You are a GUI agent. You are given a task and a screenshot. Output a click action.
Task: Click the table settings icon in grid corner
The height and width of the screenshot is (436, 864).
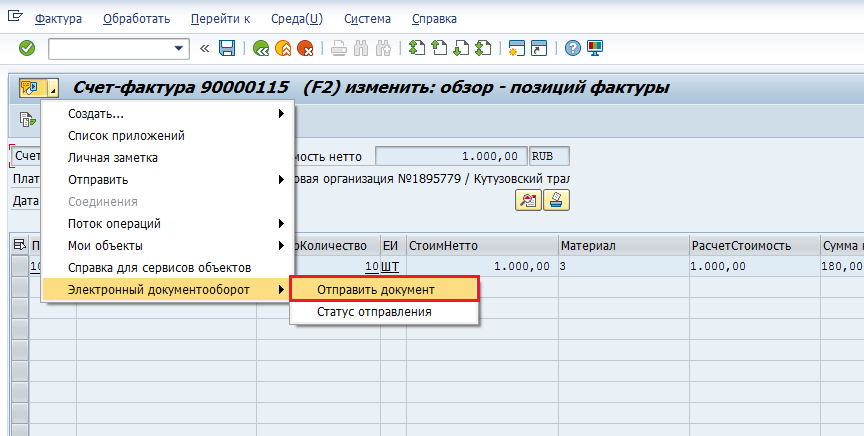[x=19, y=245]
